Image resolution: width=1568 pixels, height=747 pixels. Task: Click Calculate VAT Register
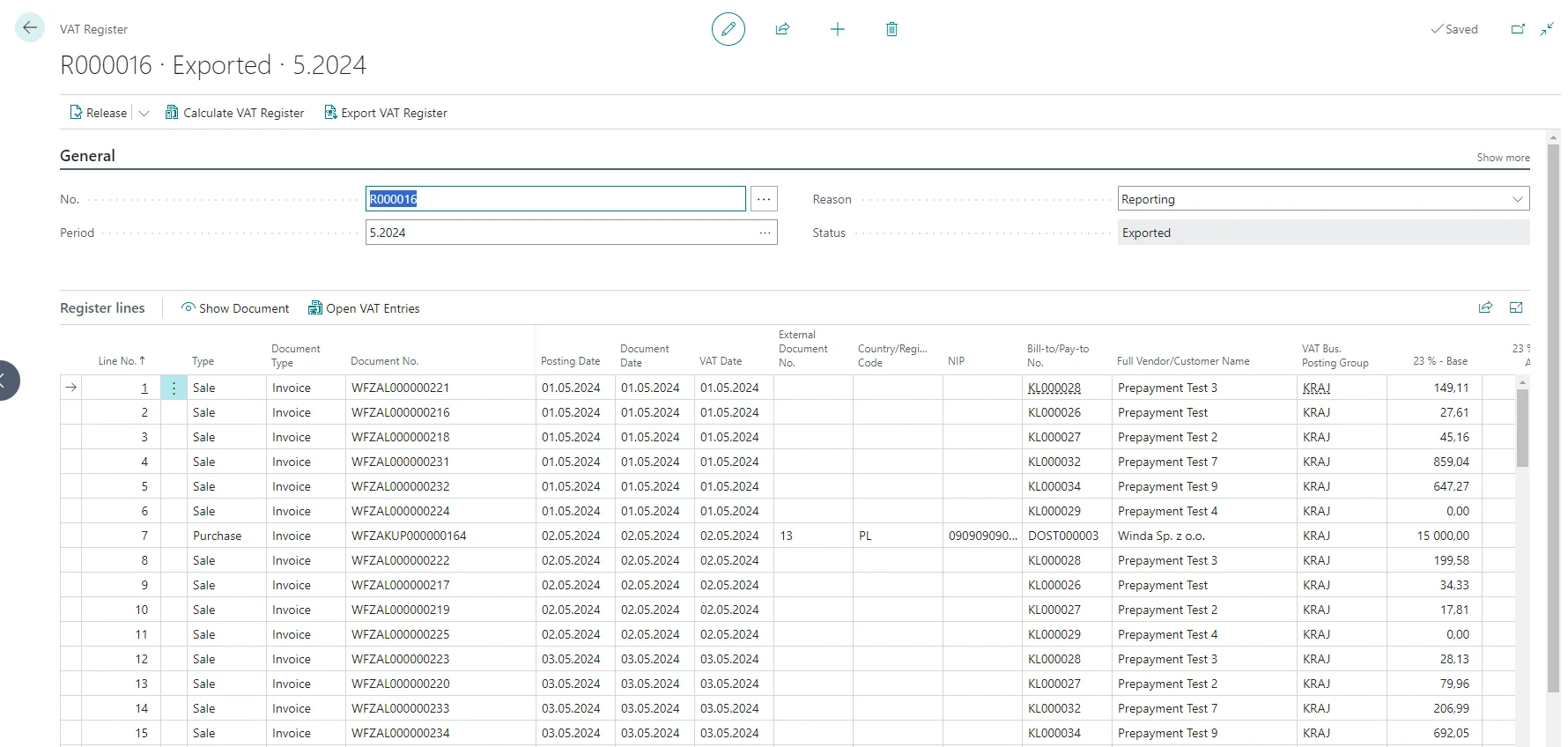(235, 113)
